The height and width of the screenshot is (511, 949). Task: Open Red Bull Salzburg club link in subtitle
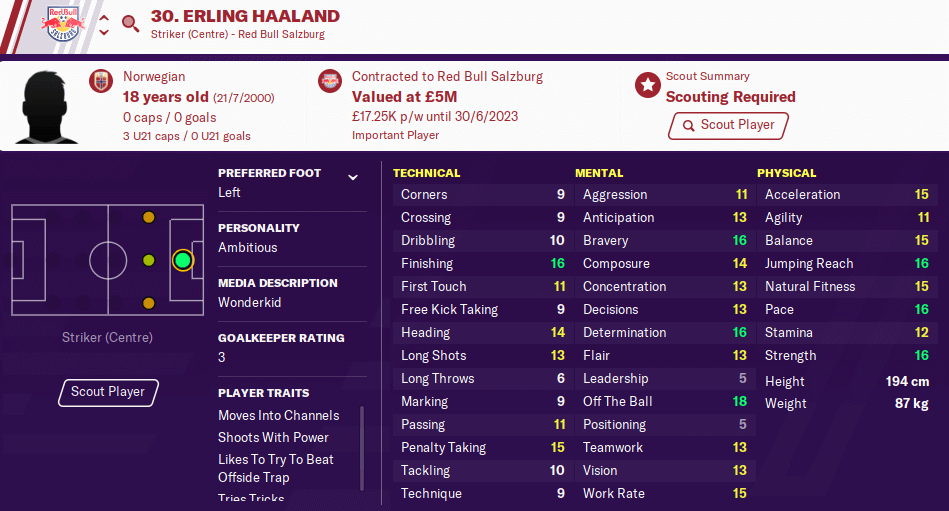pyautogui.click(x=281, y=35)
